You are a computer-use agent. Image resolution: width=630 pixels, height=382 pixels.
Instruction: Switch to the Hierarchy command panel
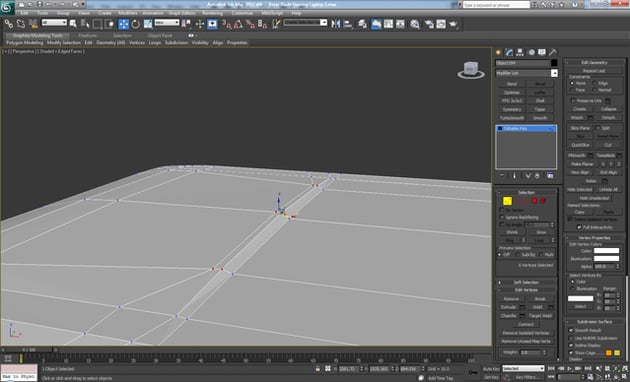pyautogui.click(x=520, y=52)
